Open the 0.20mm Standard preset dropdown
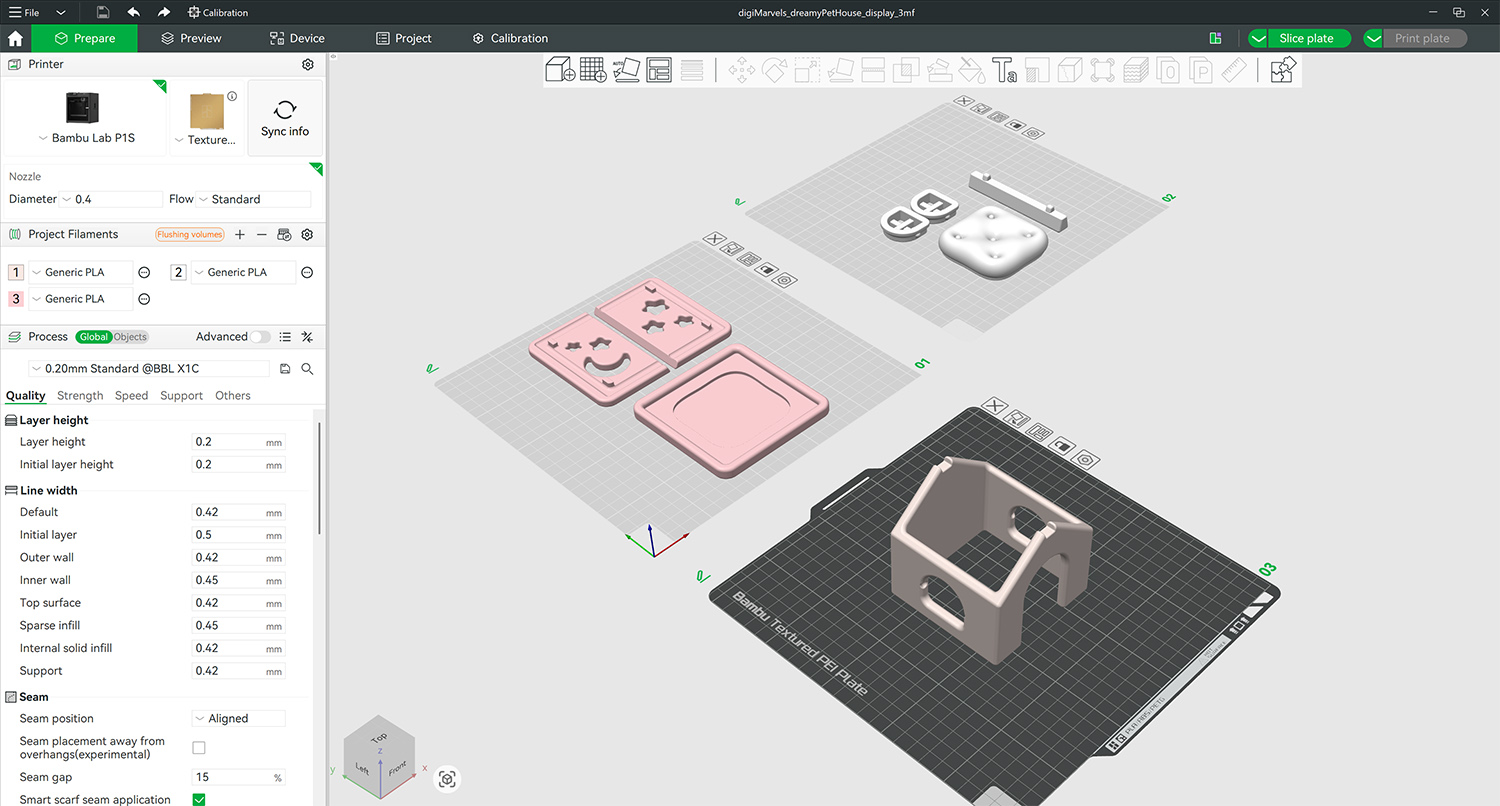1500x806 pixels. (149, 369)
